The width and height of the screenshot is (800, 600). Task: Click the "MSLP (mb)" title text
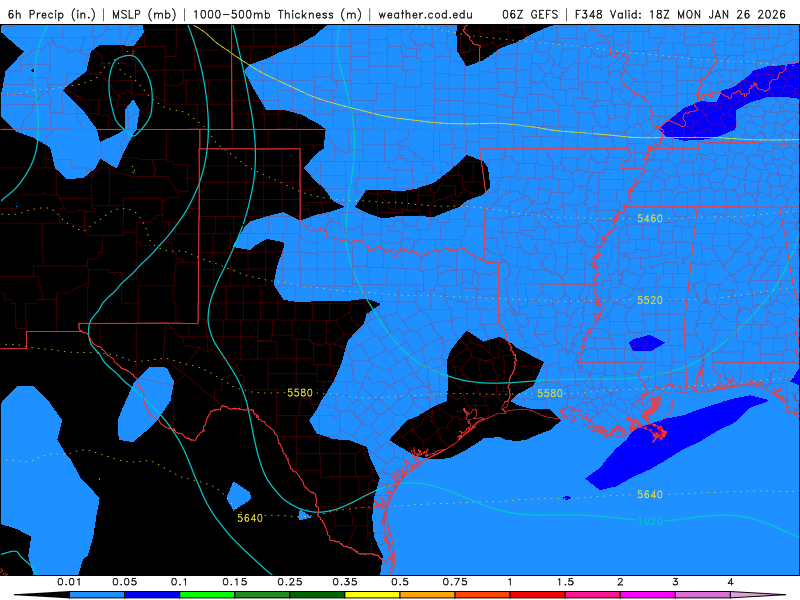[144, 14]
